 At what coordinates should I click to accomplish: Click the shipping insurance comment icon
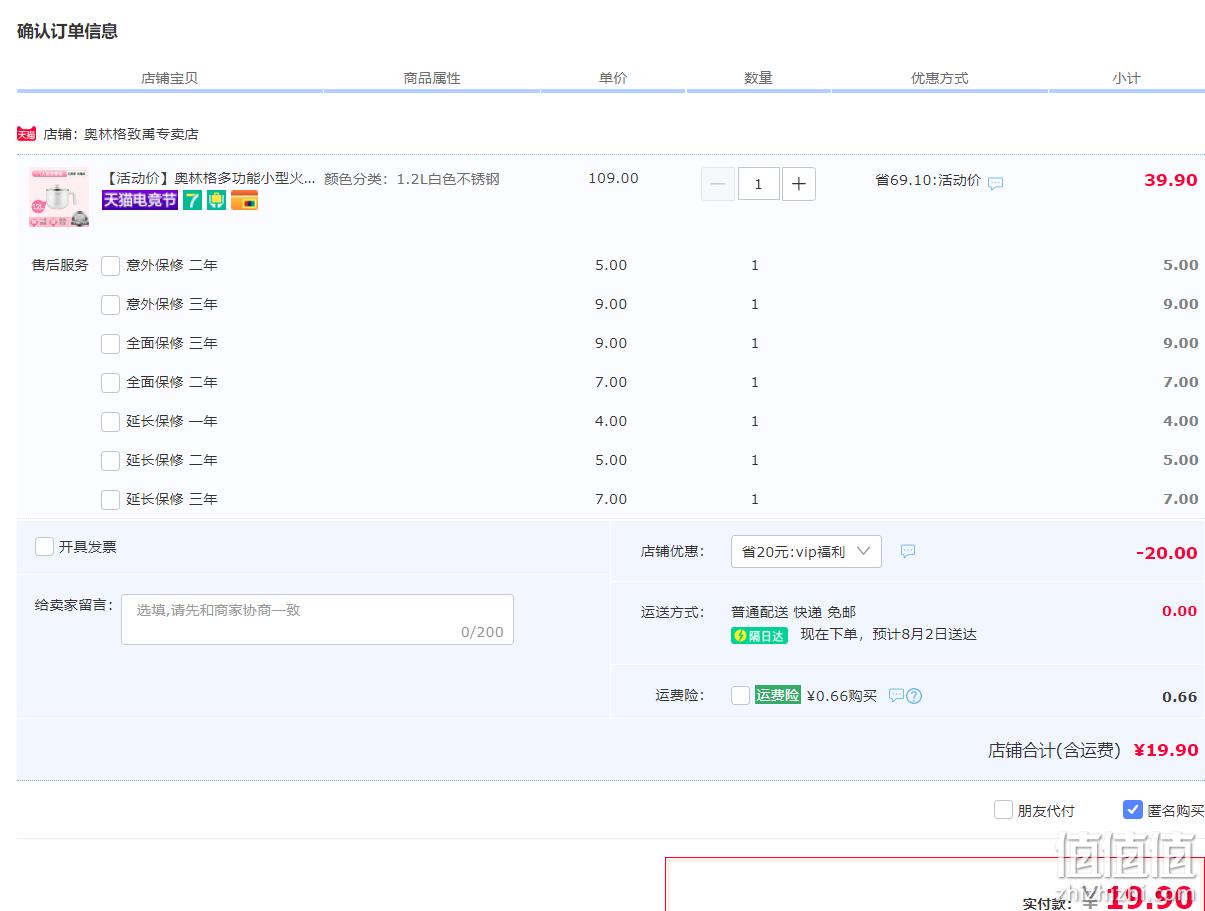pyautogui.click(x=896, y=696)
